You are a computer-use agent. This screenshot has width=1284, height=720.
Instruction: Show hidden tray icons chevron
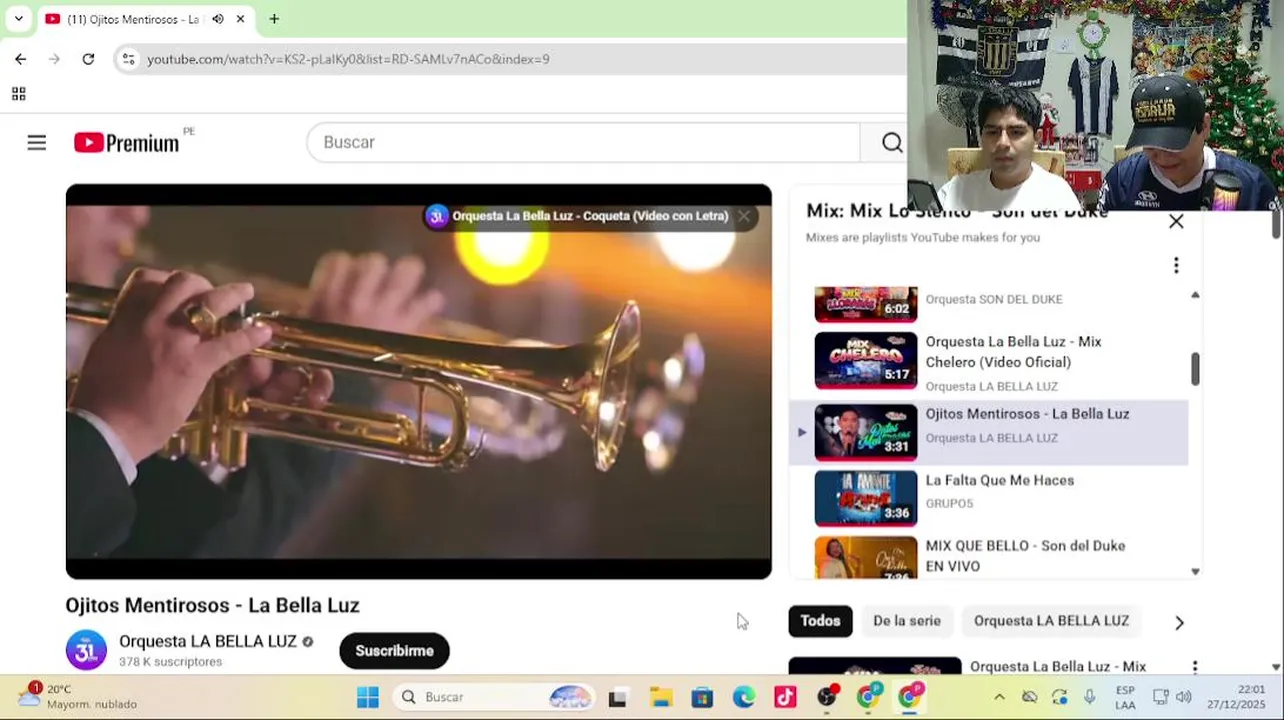pos(999,697)
